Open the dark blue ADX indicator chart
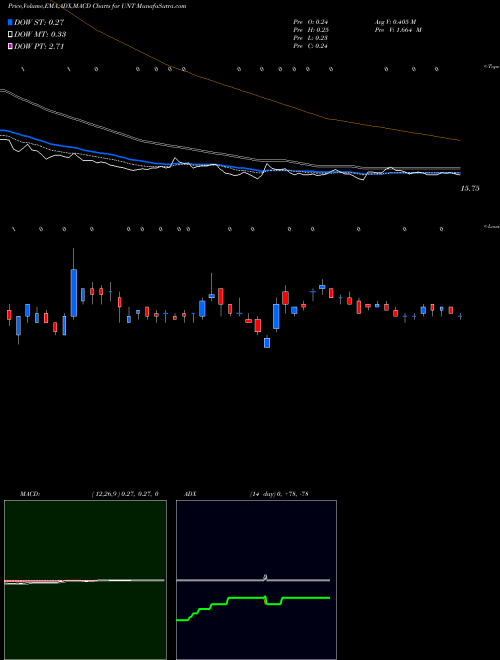 (256, 580)
